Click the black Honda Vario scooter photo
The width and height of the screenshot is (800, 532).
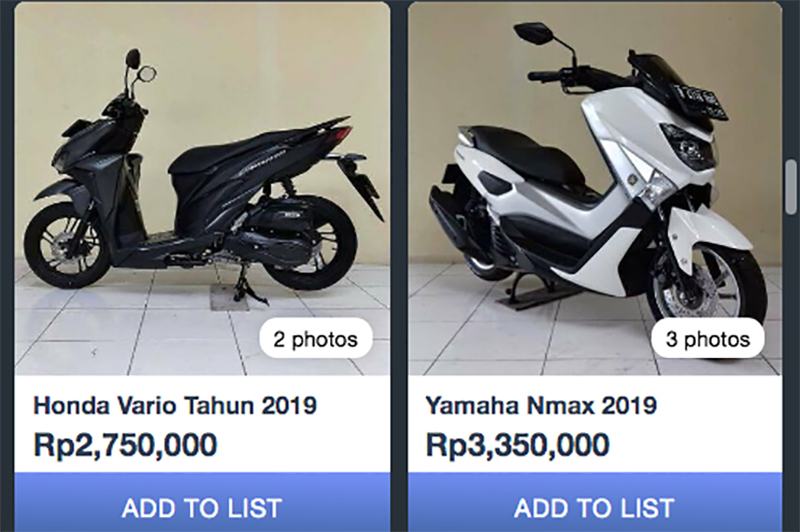(x=203, y=189)
